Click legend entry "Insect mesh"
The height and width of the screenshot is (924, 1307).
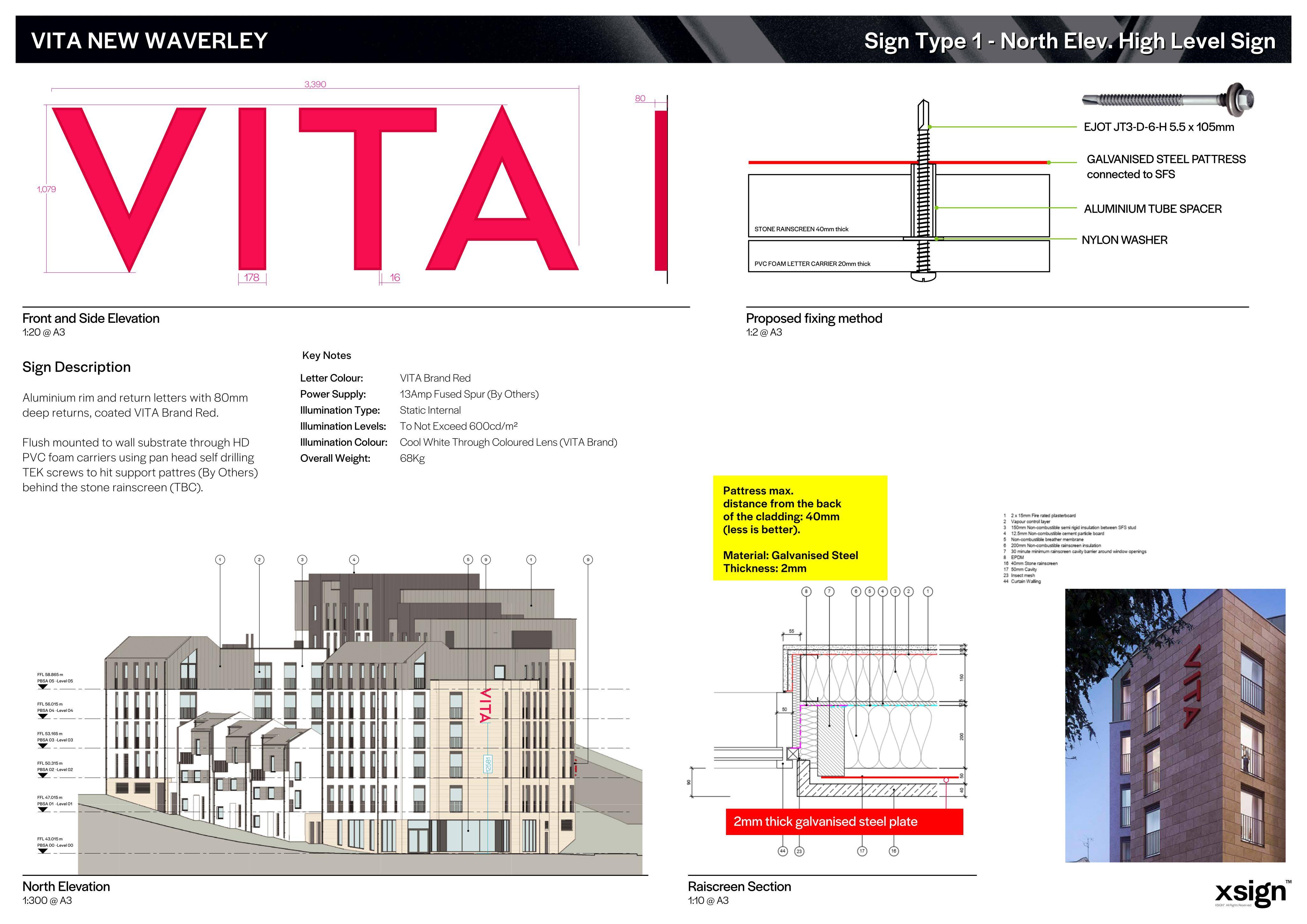1022,576
